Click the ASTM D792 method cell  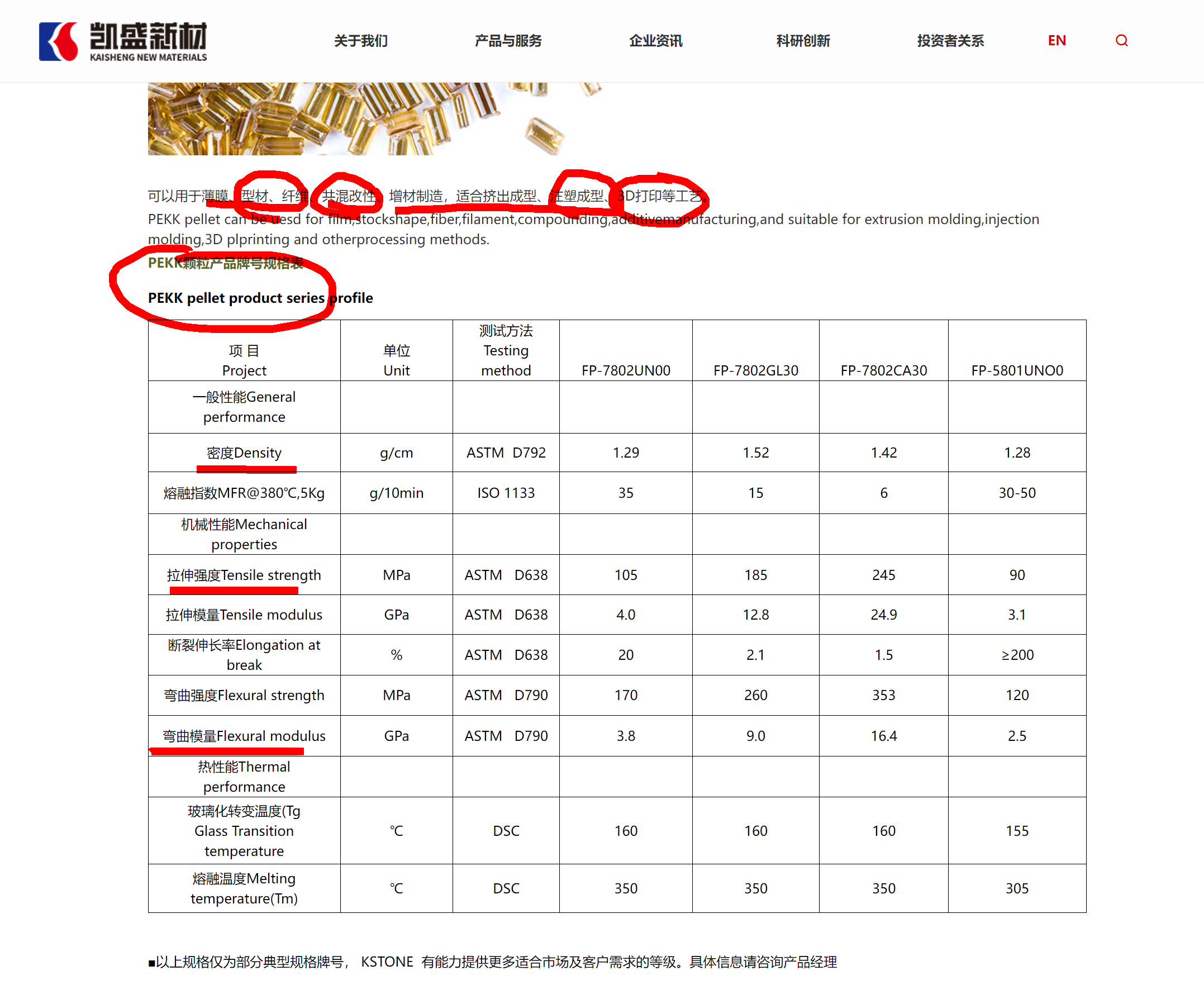[x=506, y=453]
